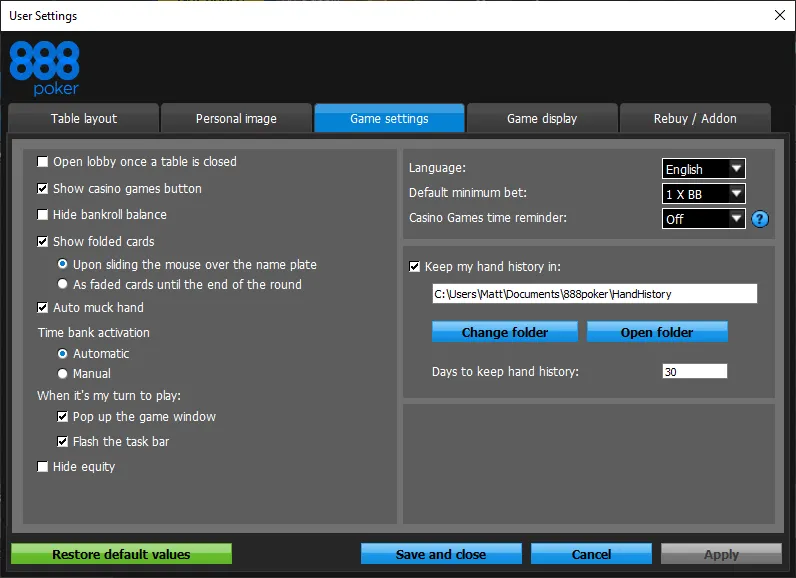Click the Days to keep hand history field
The height and width of the screenshot is (578, 796).
coord(694,372)
